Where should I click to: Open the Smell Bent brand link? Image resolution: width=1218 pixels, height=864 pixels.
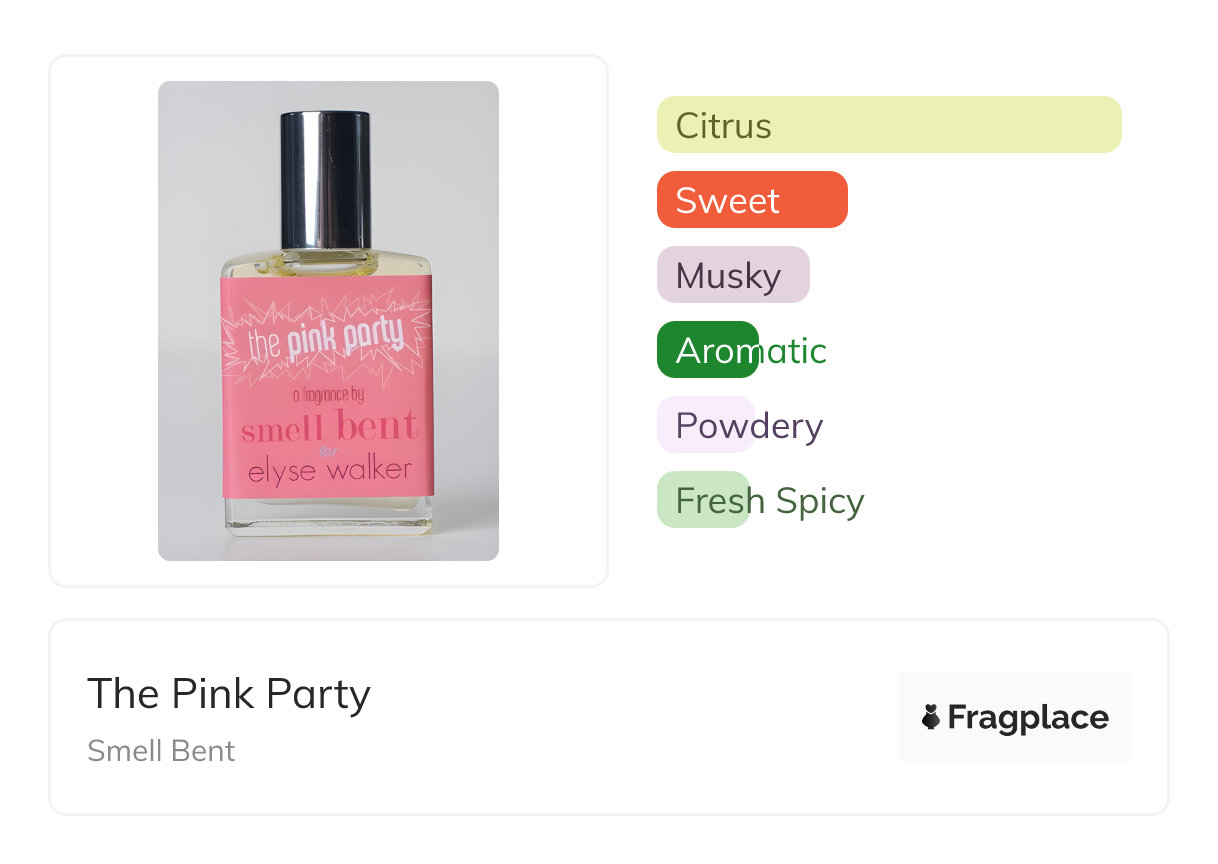[x=161, y=750]
